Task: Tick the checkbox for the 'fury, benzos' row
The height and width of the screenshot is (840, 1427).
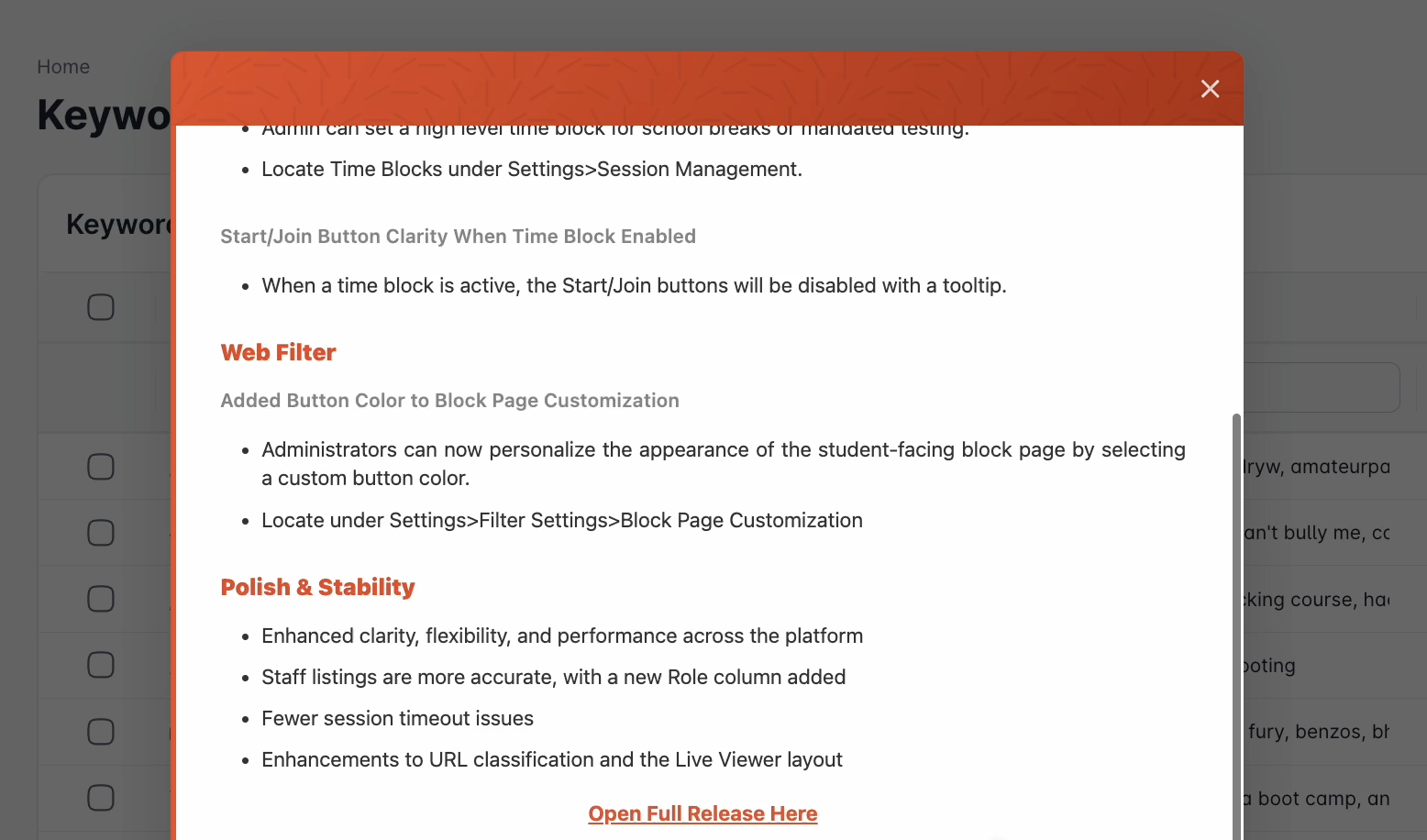Action: click(x=101, y=732)
